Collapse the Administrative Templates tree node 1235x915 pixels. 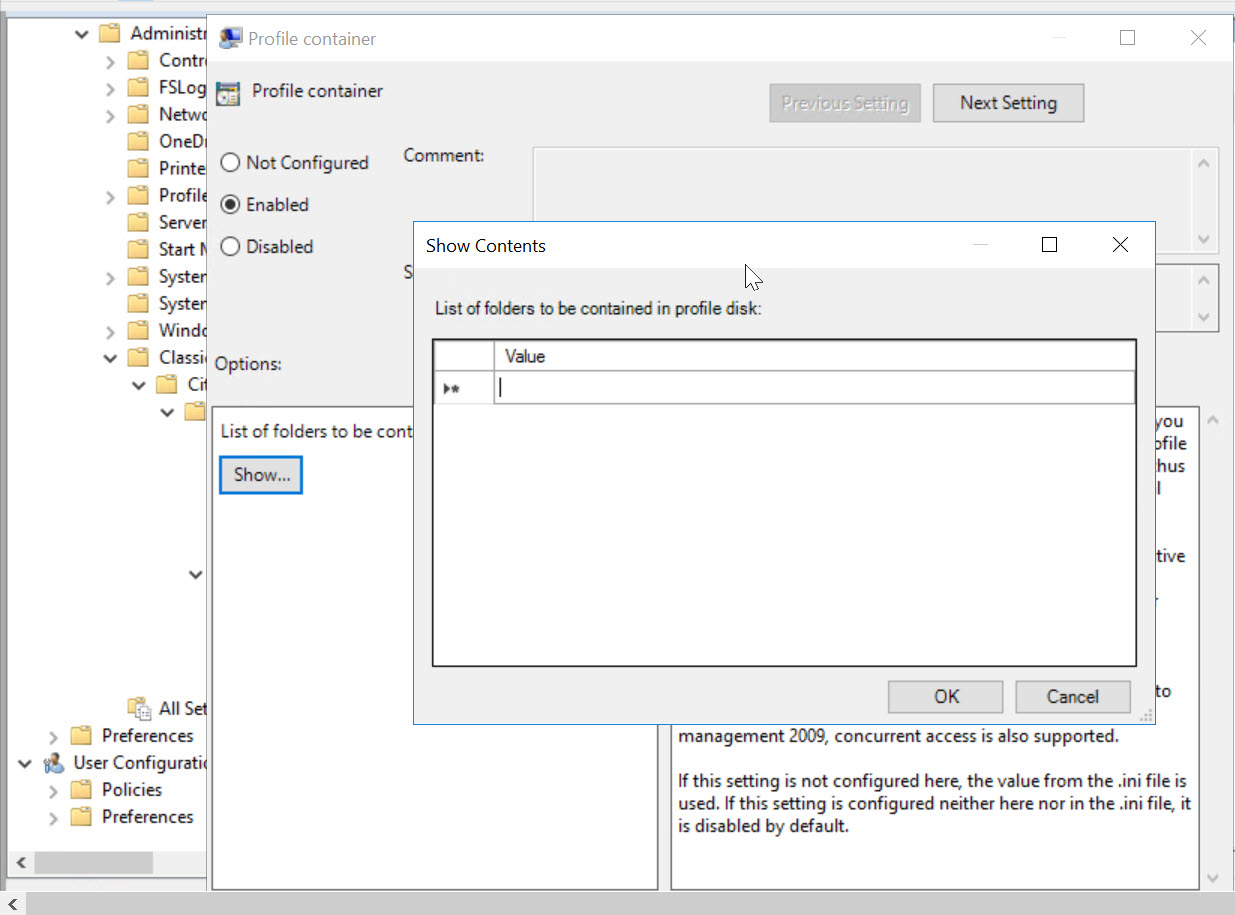(82, 34)
